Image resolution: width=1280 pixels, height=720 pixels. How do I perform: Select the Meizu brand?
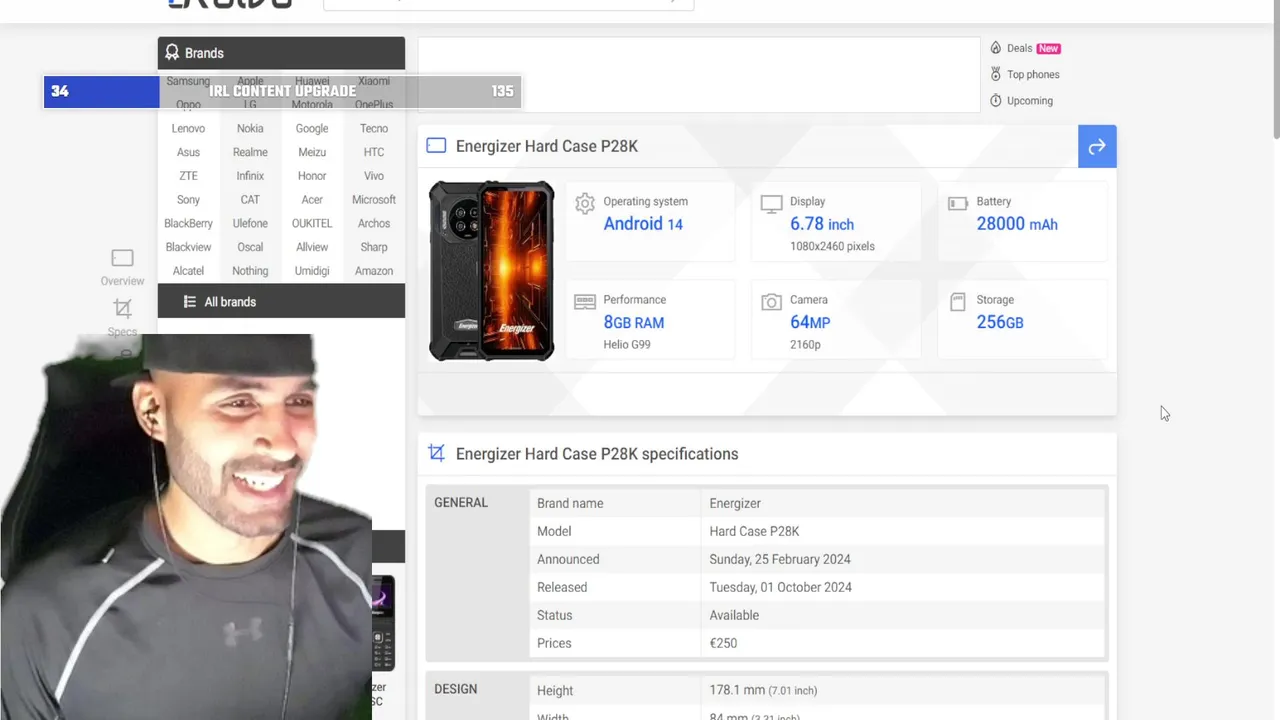312,152
